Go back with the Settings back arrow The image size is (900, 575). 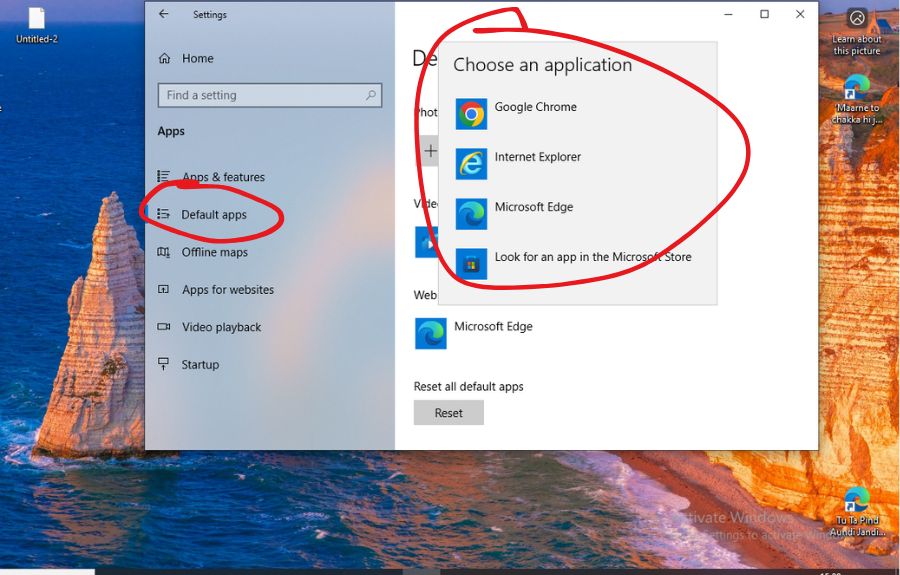tap(164, 14)
